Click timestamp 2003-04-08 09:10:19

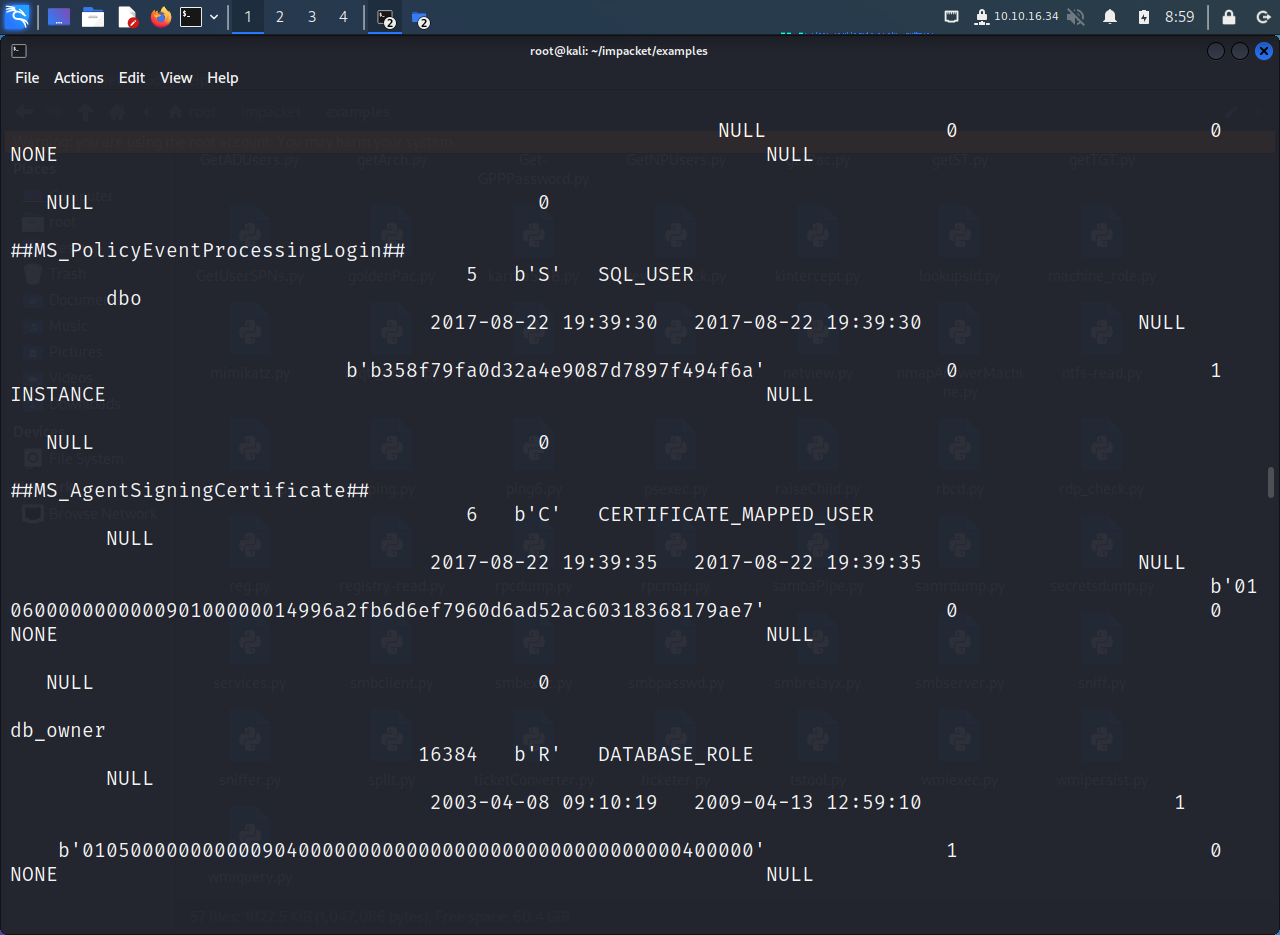(544, 802)
